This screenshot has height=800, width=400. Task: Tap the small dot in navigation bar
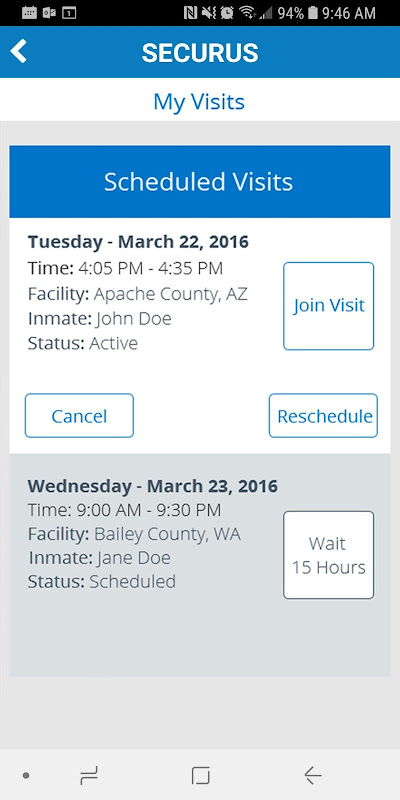coord(26,776)
